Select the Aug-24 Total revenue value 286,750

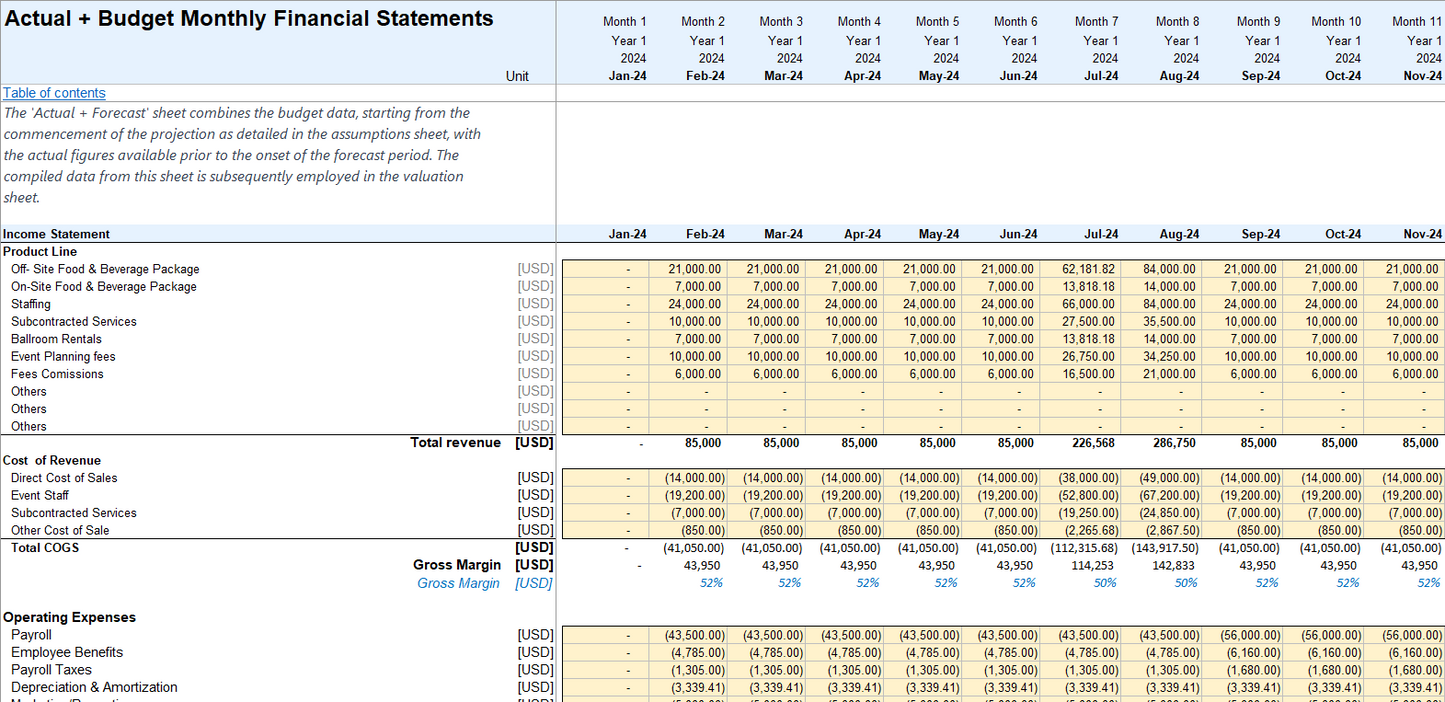point(1173,443)
